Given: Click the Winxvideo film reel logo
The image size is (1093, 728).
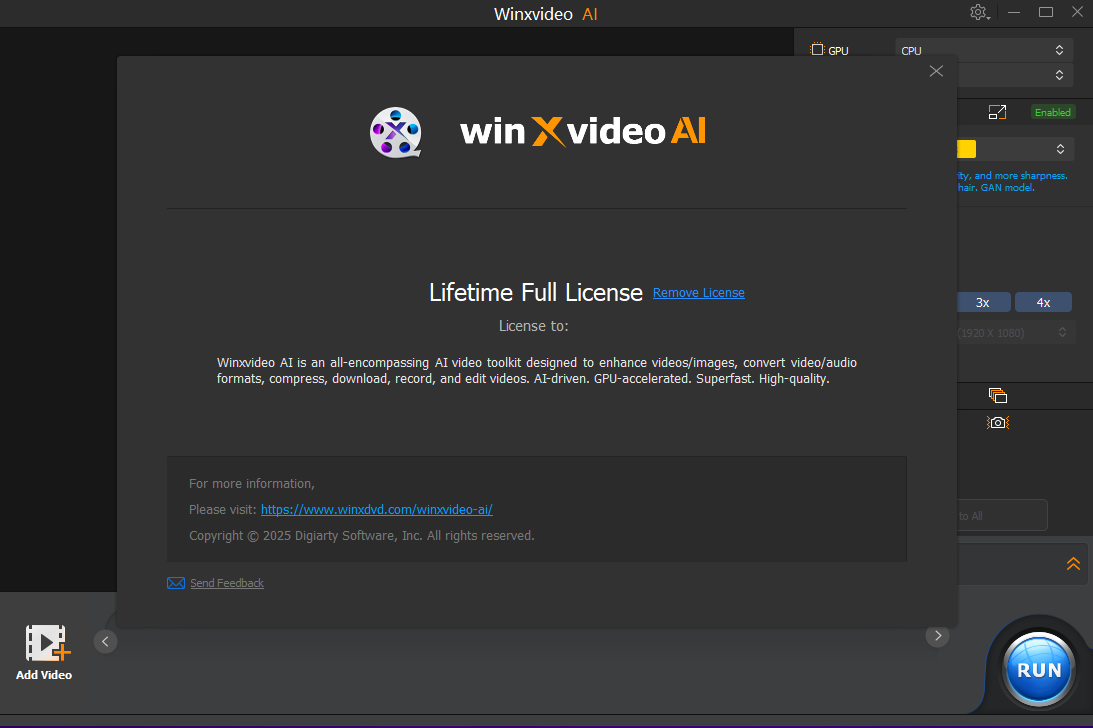Looking at the screenshot, I should coord(396,132).
